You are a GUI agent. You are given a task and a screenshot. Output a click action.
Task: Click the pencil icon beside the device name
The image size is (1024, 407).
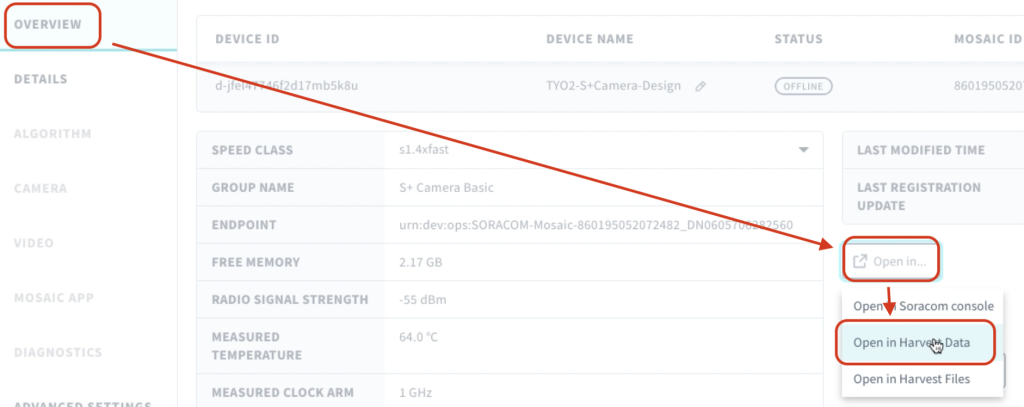[x=701, y=86]
